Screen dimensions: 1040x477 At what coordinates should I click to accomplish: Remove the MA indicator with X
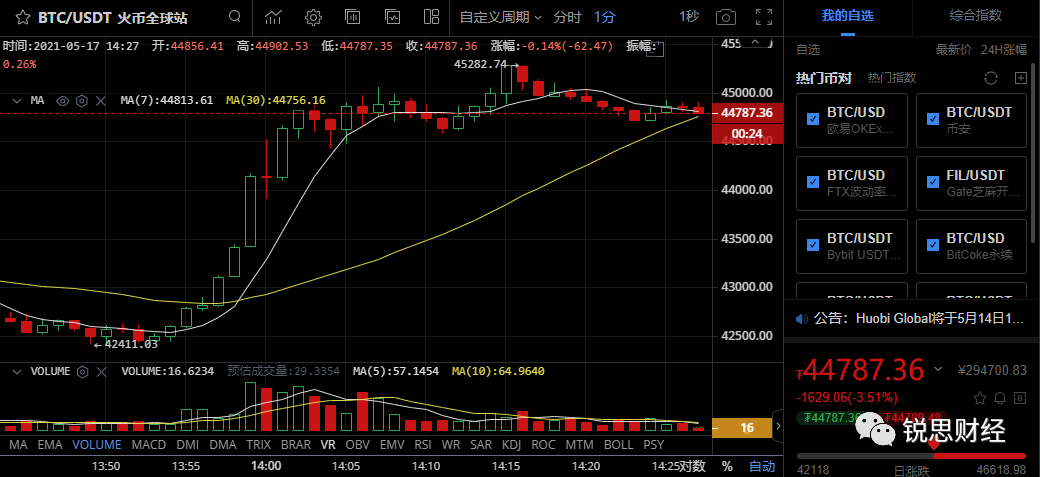101,101
